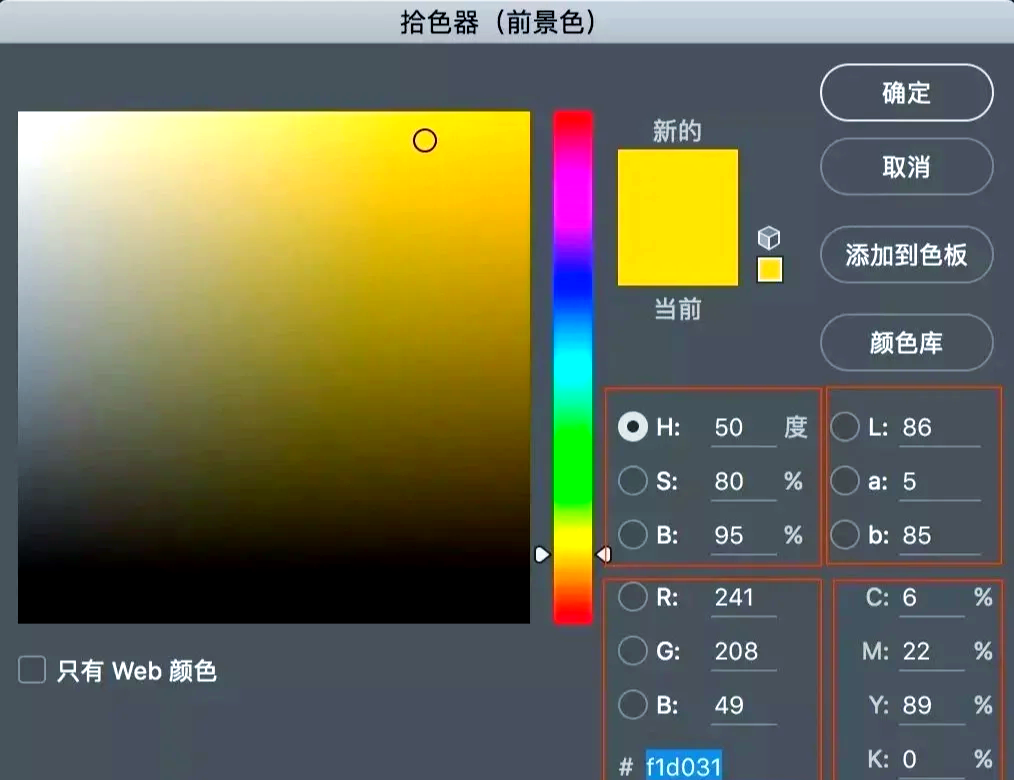The width and height of the screenshot is (1014, 780).
Task: Click the 度 degree unit label
Action: pos(795,427)
